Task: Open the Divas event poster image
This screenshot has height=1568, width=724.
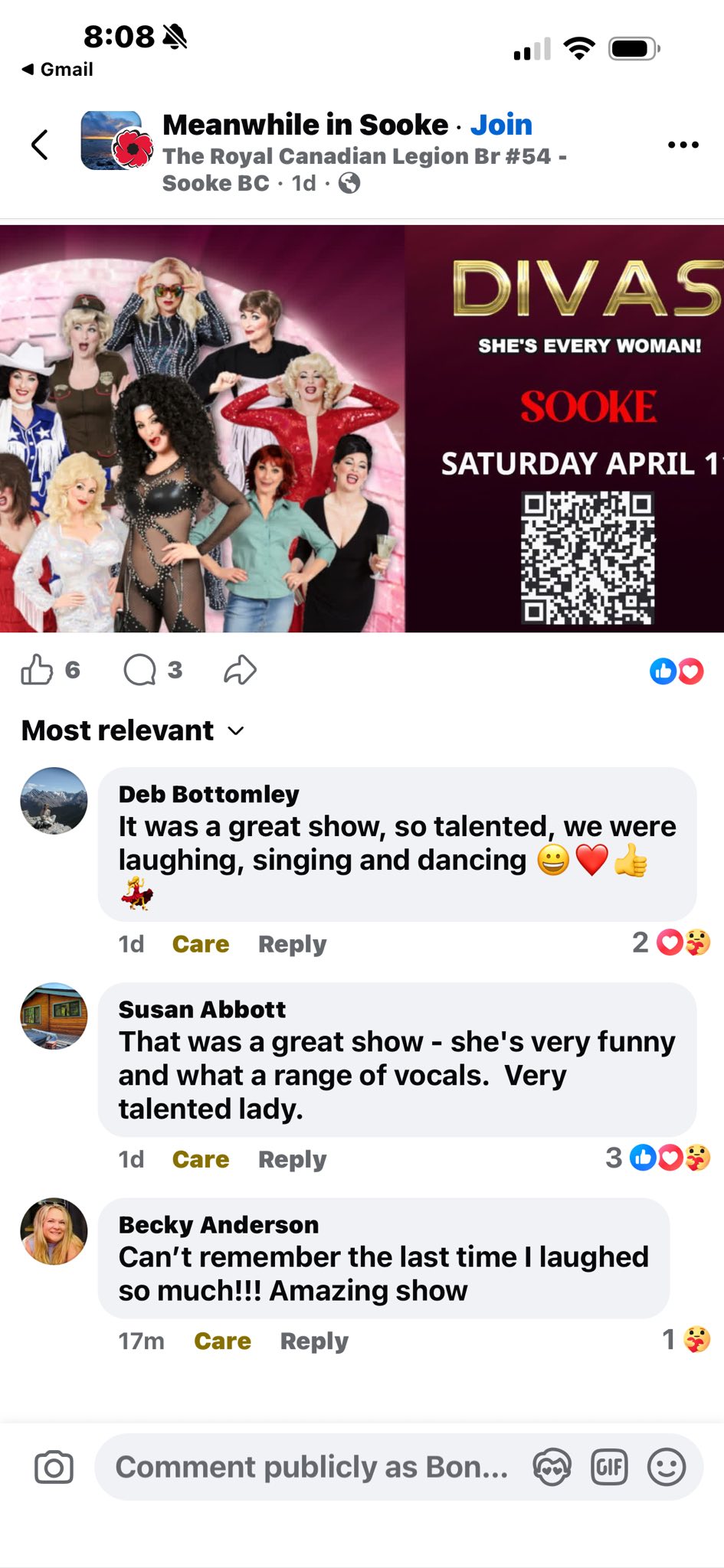Action: point(362,429)
